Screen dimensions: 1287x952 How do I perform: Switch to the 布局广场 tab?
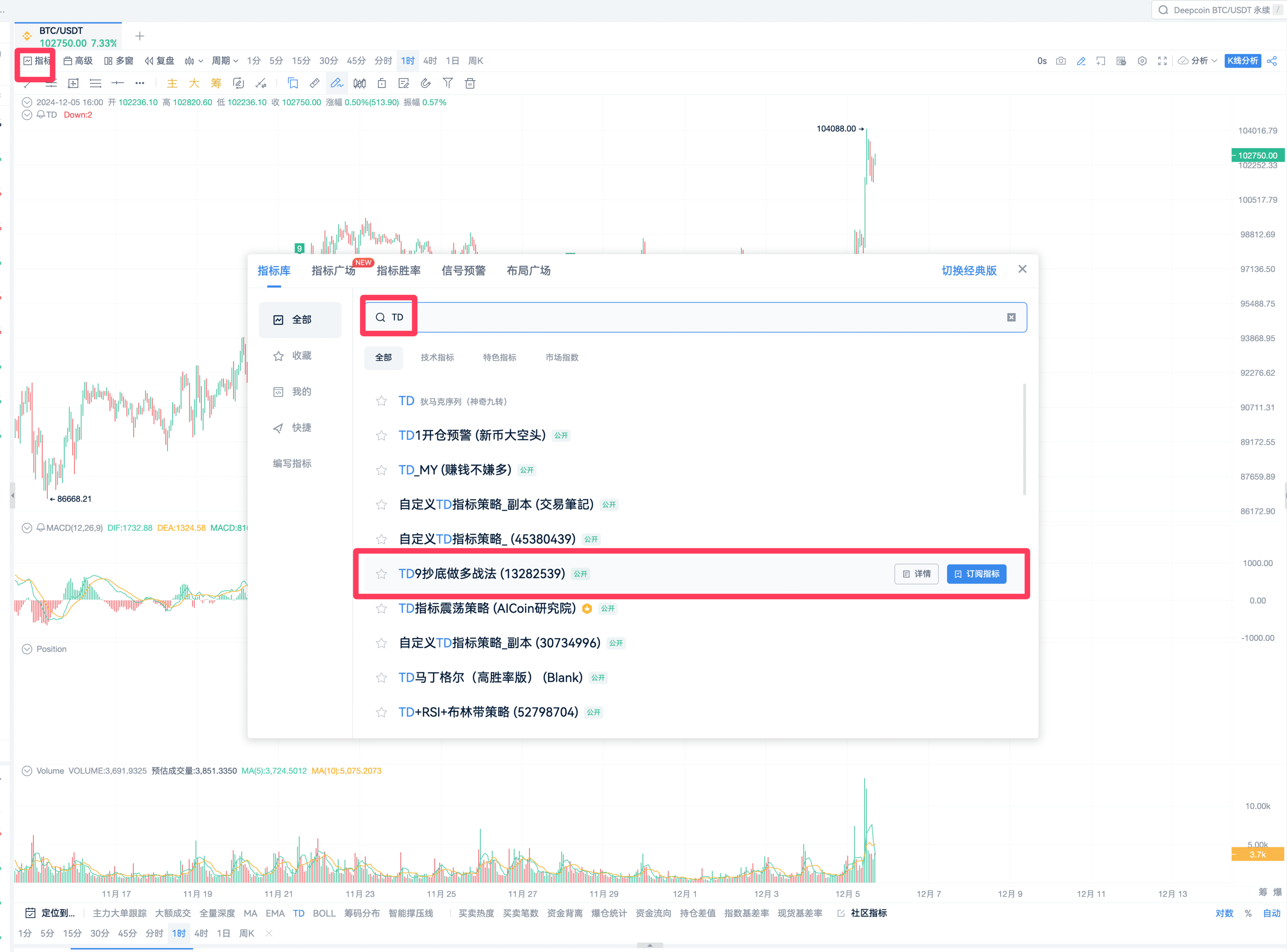528,271
